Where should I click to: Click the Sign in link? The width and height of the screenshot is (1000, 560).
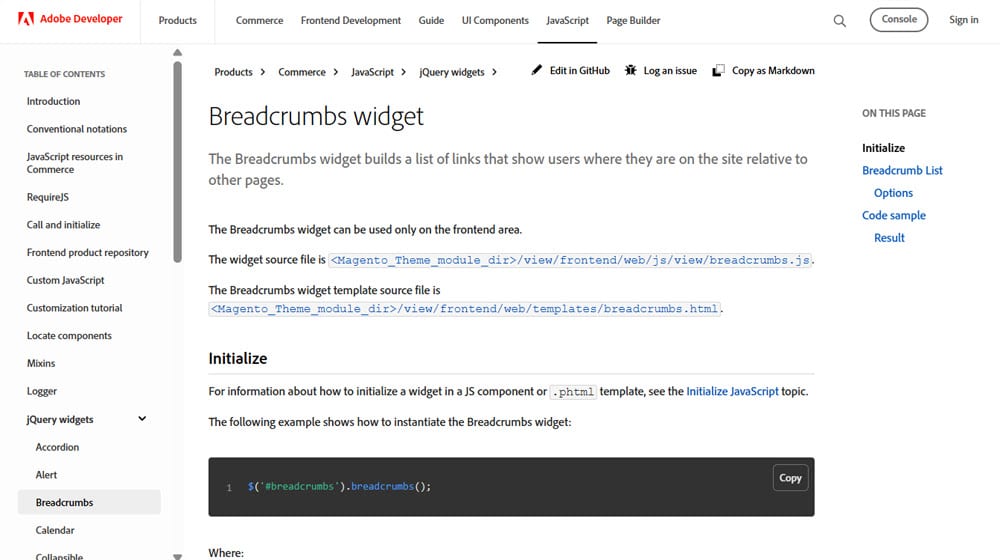tap(964, 20)
